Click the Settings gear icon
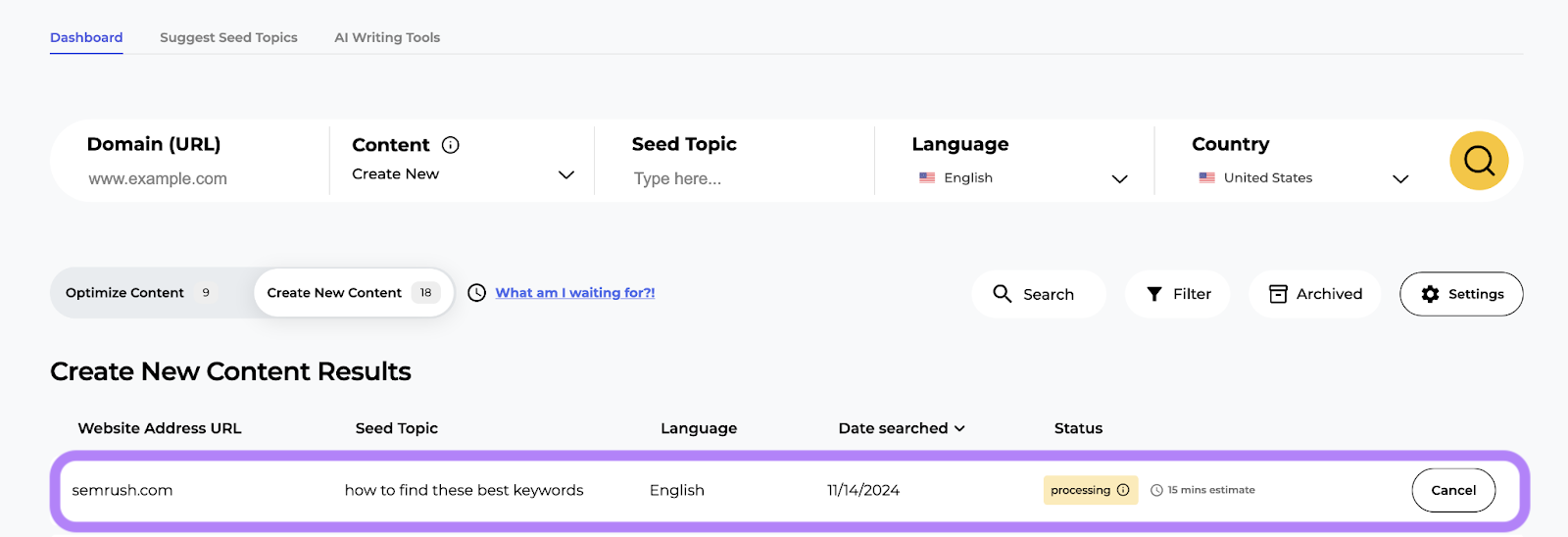Screen dimensions: 1568x537 (x=1430, y=294)
